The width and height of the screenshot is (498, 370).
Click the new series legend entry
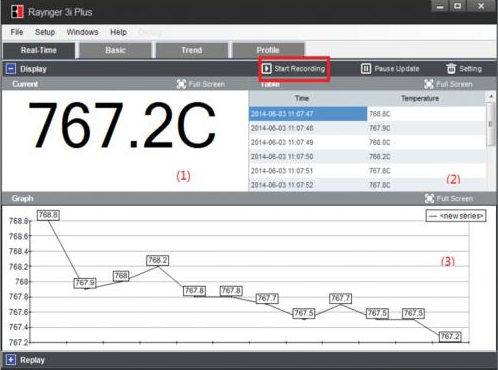(456, 216)
